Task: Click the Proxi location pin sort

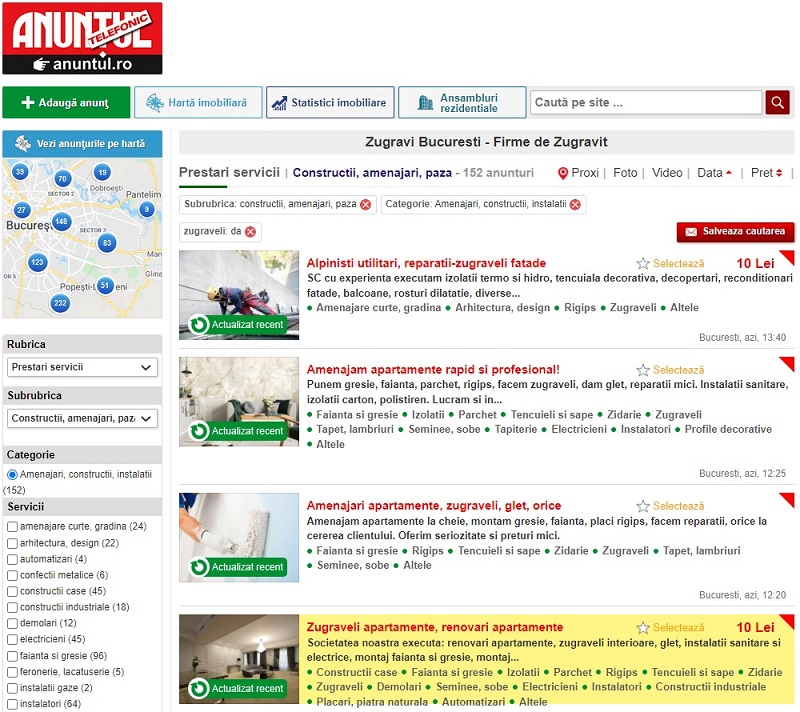Action: click(x=563, y=173)
